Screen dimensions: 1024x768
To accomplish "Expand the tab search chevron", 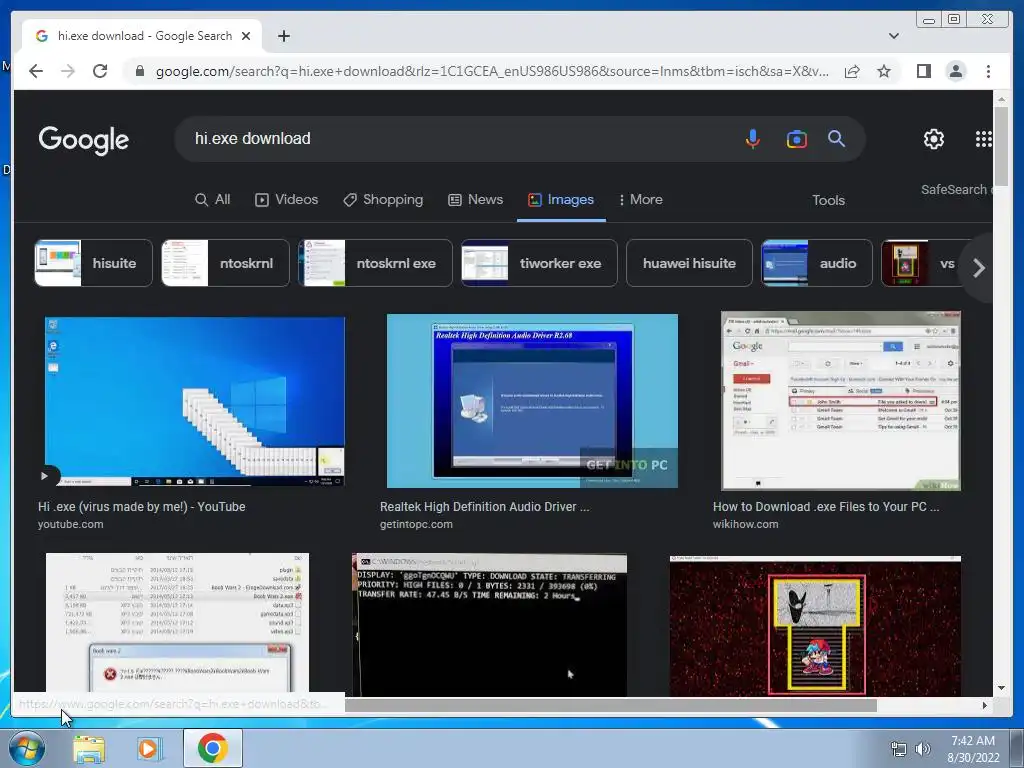I will pos(893,36).
